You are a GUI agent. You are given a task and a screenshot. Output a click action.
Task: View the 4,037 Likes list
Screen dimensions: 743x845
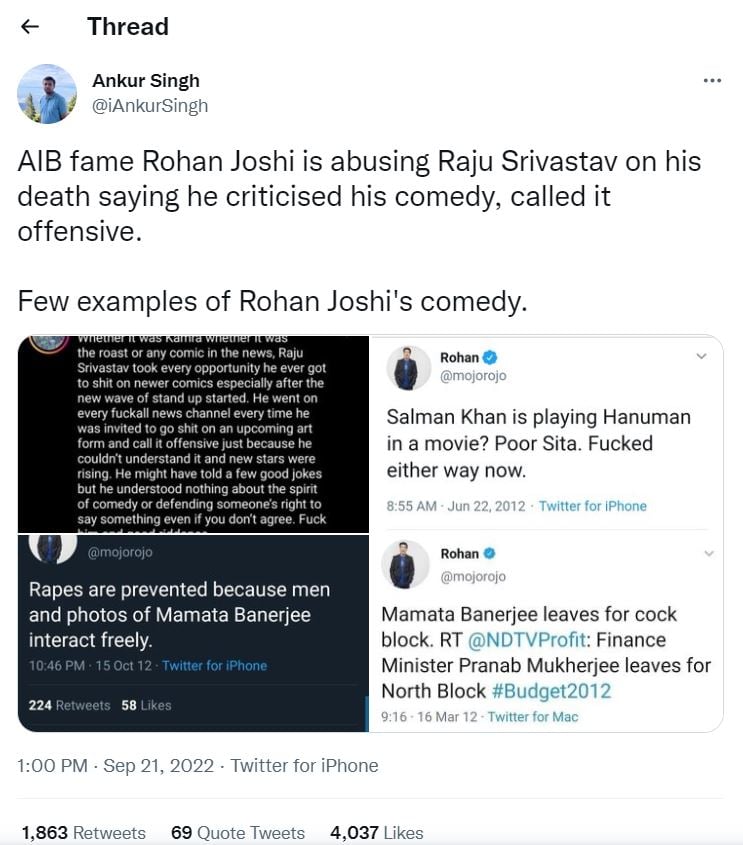[x=377, y=832]
